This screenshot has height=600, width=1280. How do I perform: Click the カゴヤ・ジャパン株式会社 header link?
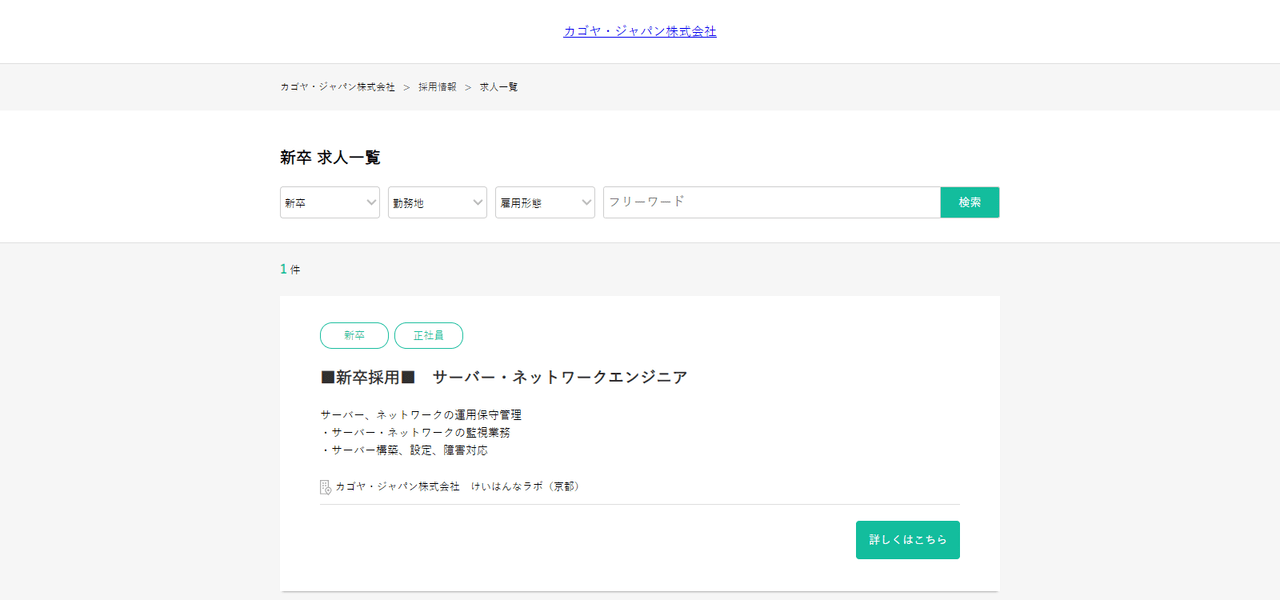[639, 31]
